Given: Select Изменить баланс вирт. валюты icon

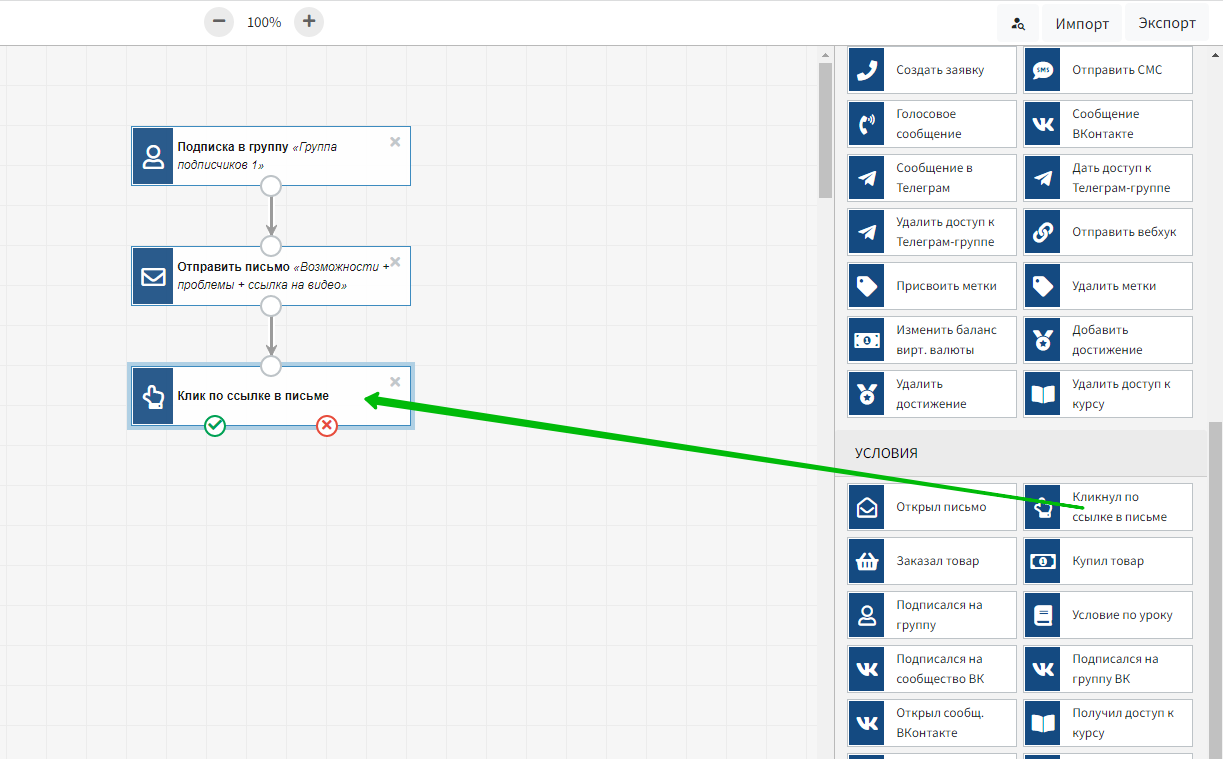Looking at the screenshot, I should (867, 340).
